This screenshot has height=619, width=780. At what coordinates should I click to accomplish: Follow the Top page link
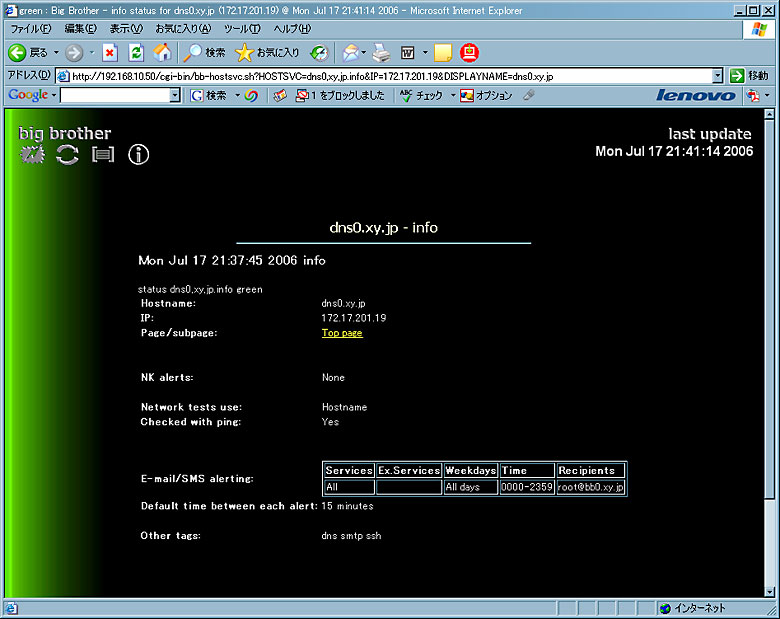342,333
